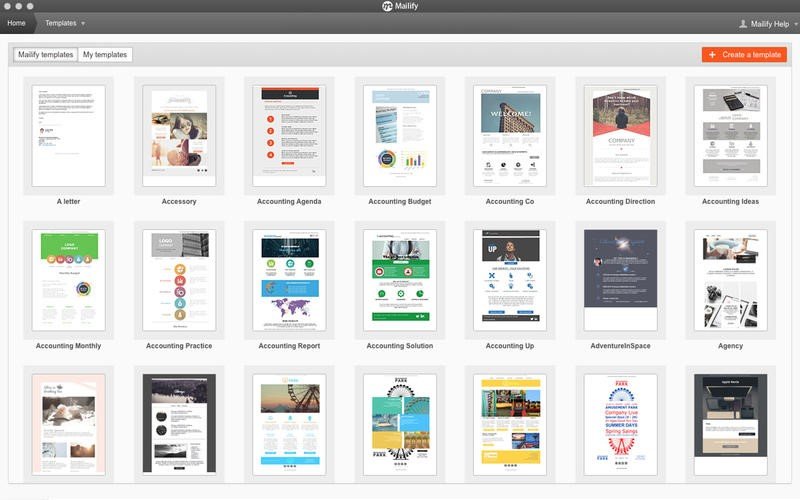800x500 pixels.
Task: Select the pink pastry blog template thumbnail
Action: click(x=68, y=424)
